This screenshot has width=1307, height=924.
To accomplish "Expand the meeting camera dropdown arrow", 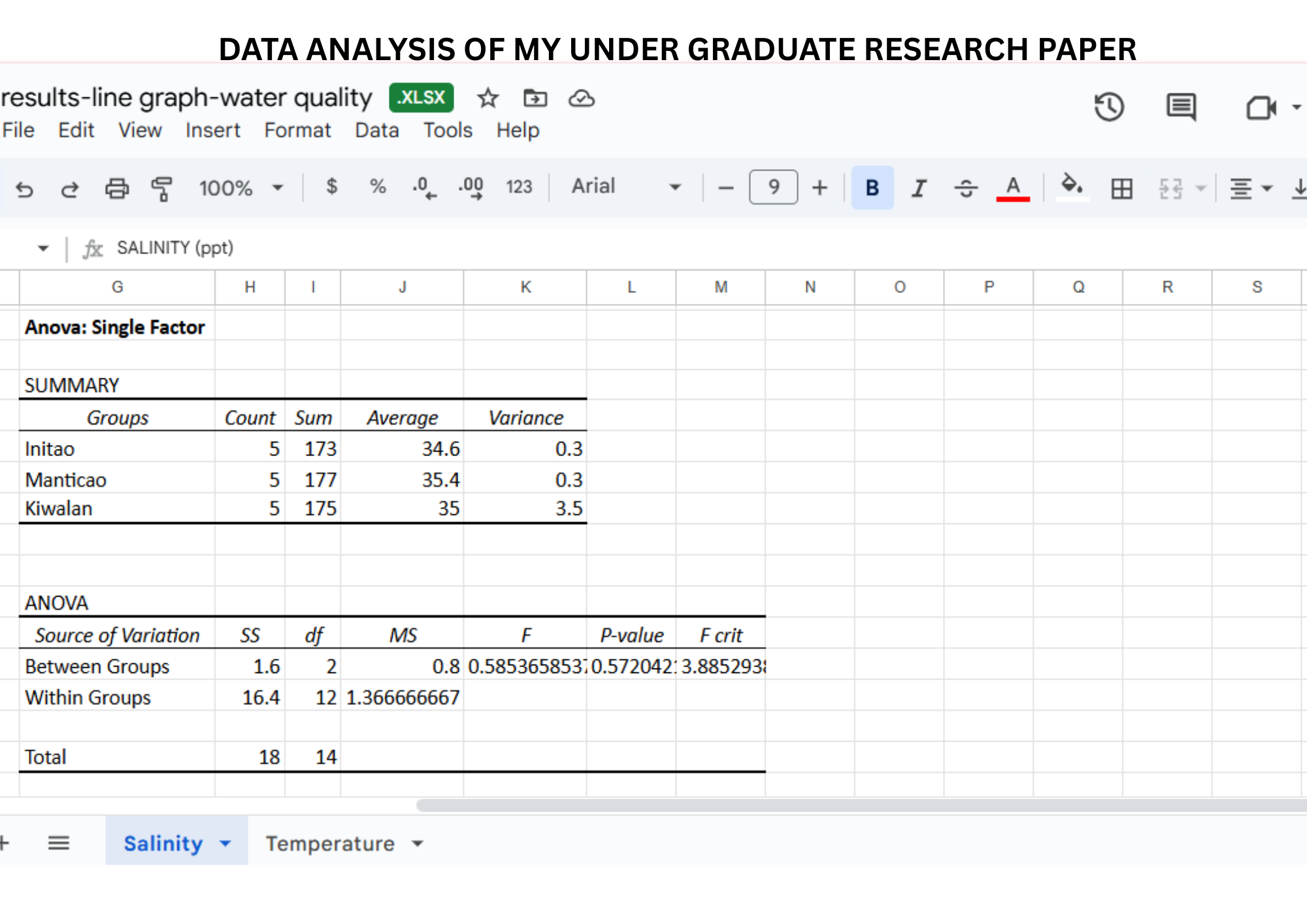I will 1297,108.
